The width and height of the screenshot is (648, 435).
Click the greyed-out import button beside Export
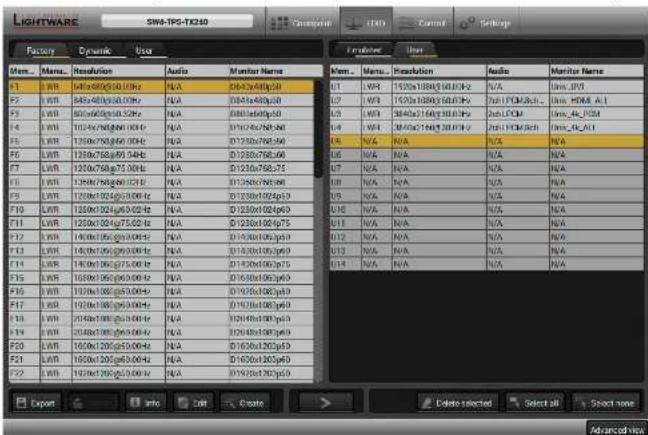tap(93, 402)
